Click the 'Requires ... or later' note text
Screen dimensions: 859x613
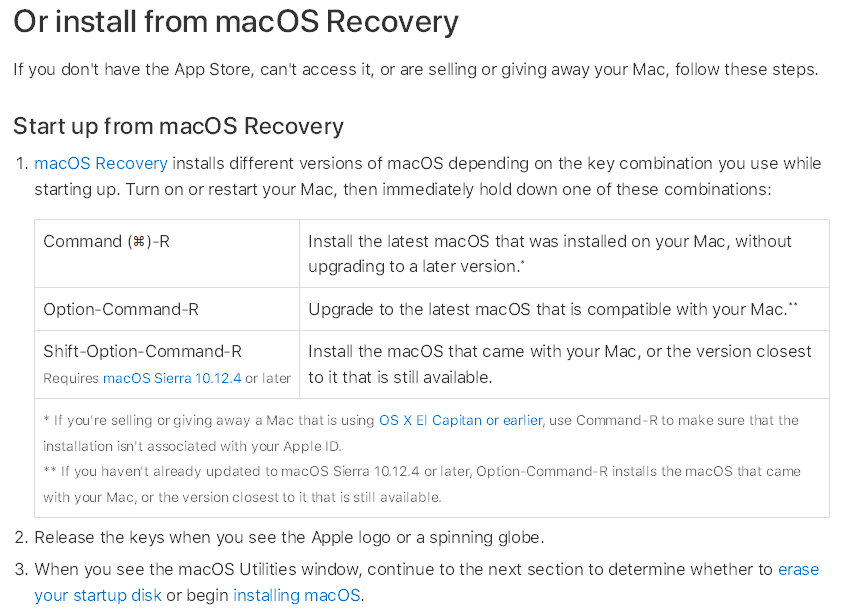click(x=167, y=378)
